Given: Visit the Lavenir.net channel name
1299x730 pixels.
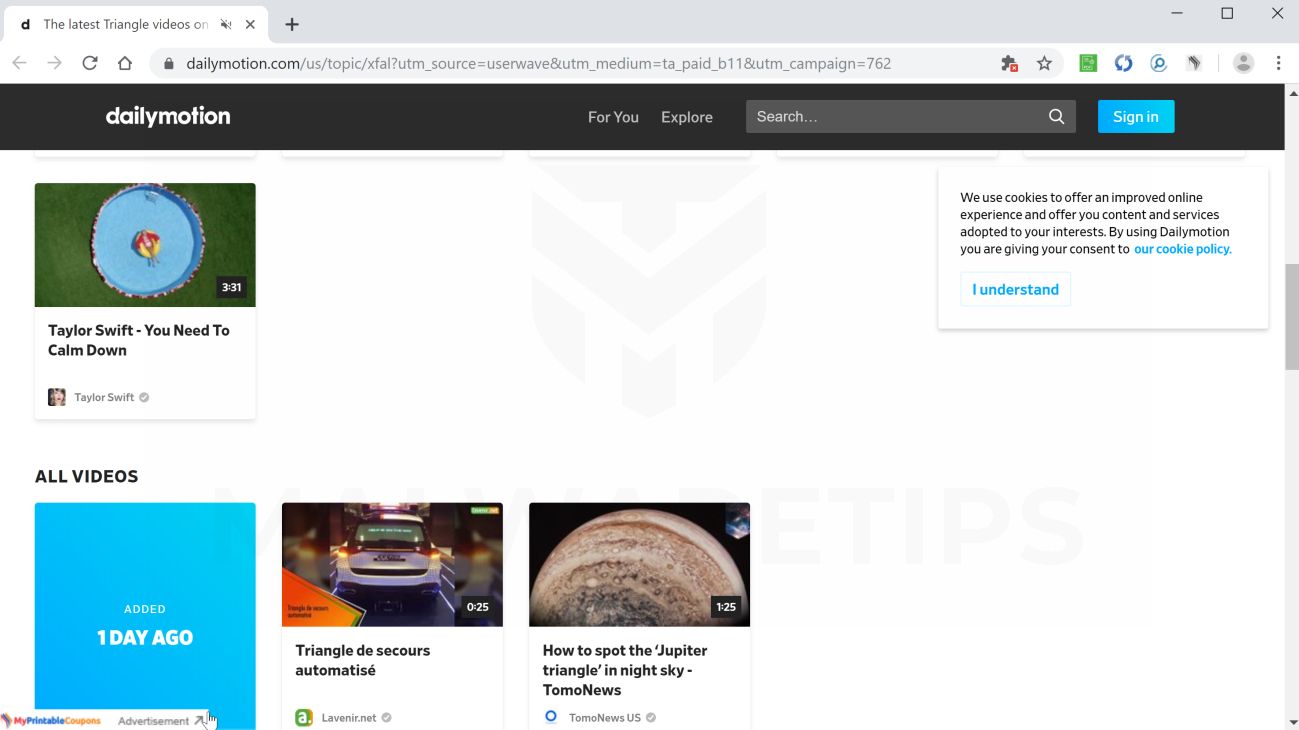Looking at the screenshot, I should click(x=349, y=717).
